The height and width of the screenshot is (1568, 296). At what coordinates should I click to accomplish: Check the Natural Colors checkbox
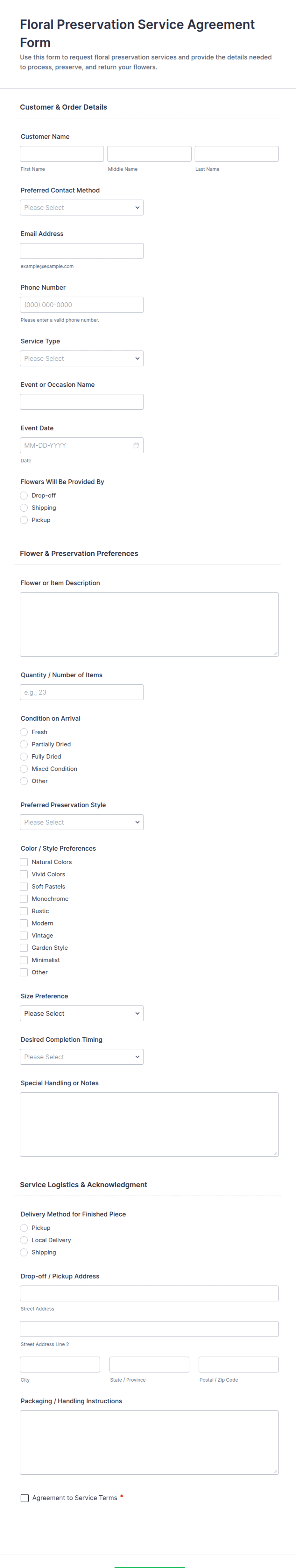pos(24,862)
